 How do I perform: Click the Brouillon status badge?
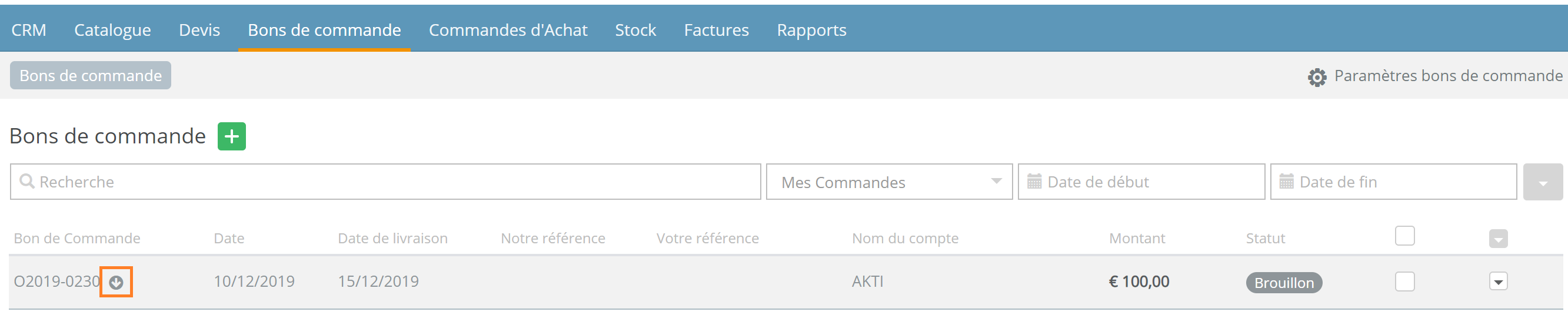[x=1284, y=283]
